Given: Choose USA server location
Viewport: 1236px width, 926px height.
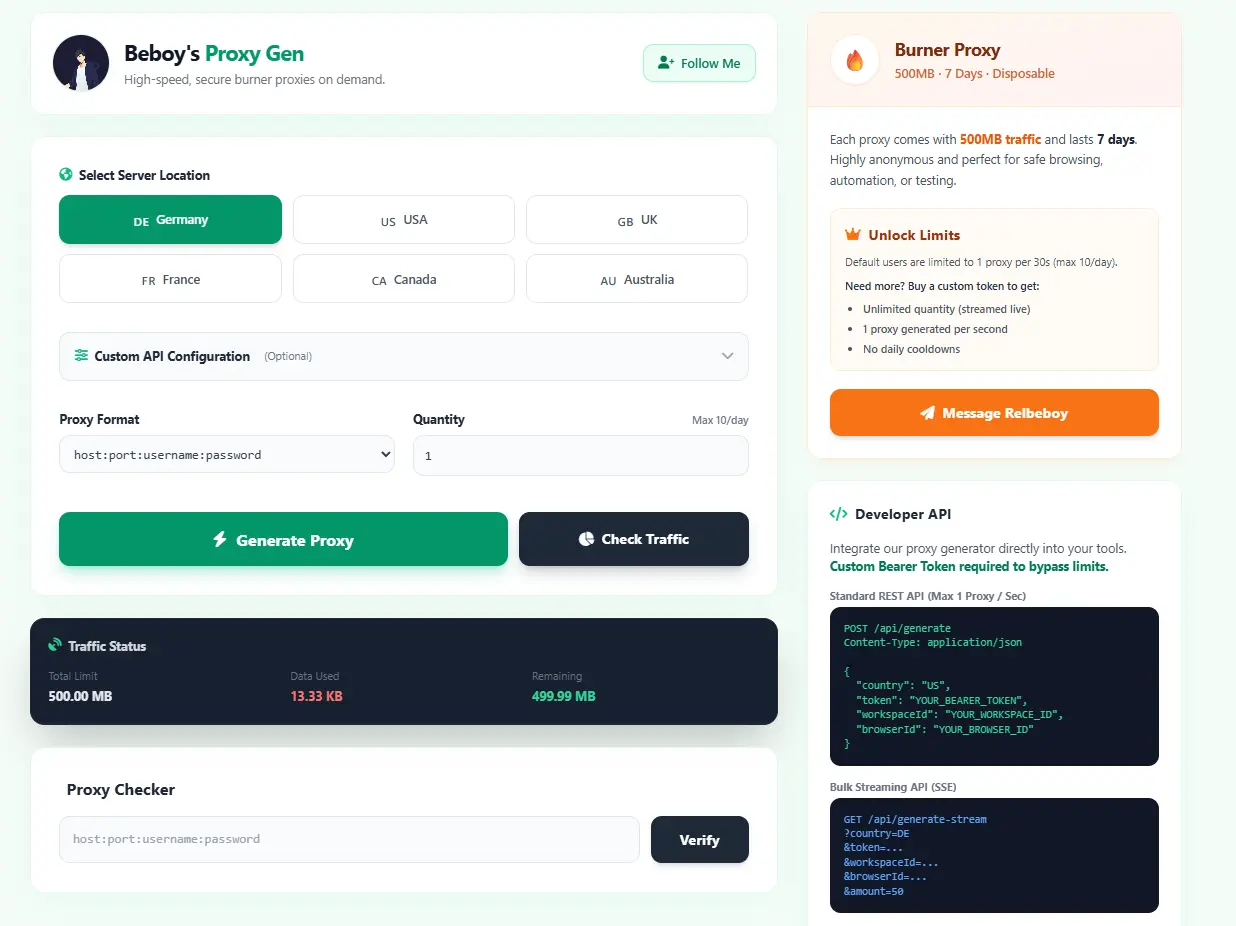Looking at the screenshot, I should pos(404,220).
